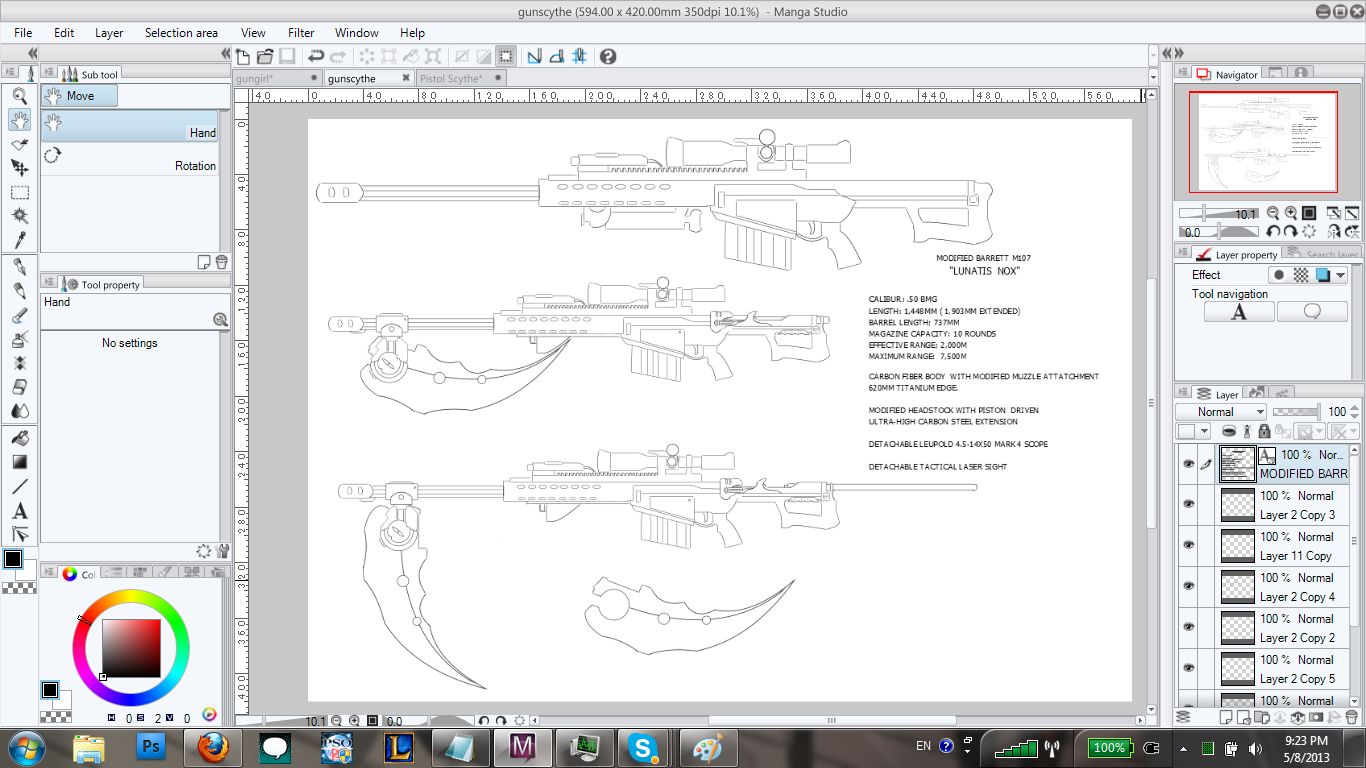Click layer opacity slider

(1297, 412)
